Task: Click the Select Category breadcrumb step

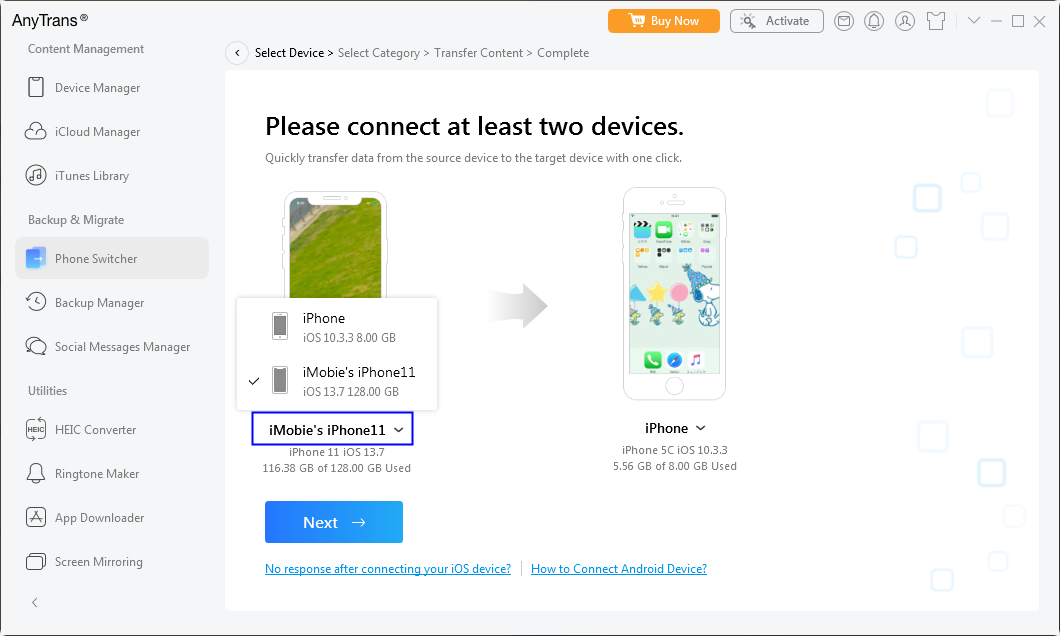Action: pos(379,53)
